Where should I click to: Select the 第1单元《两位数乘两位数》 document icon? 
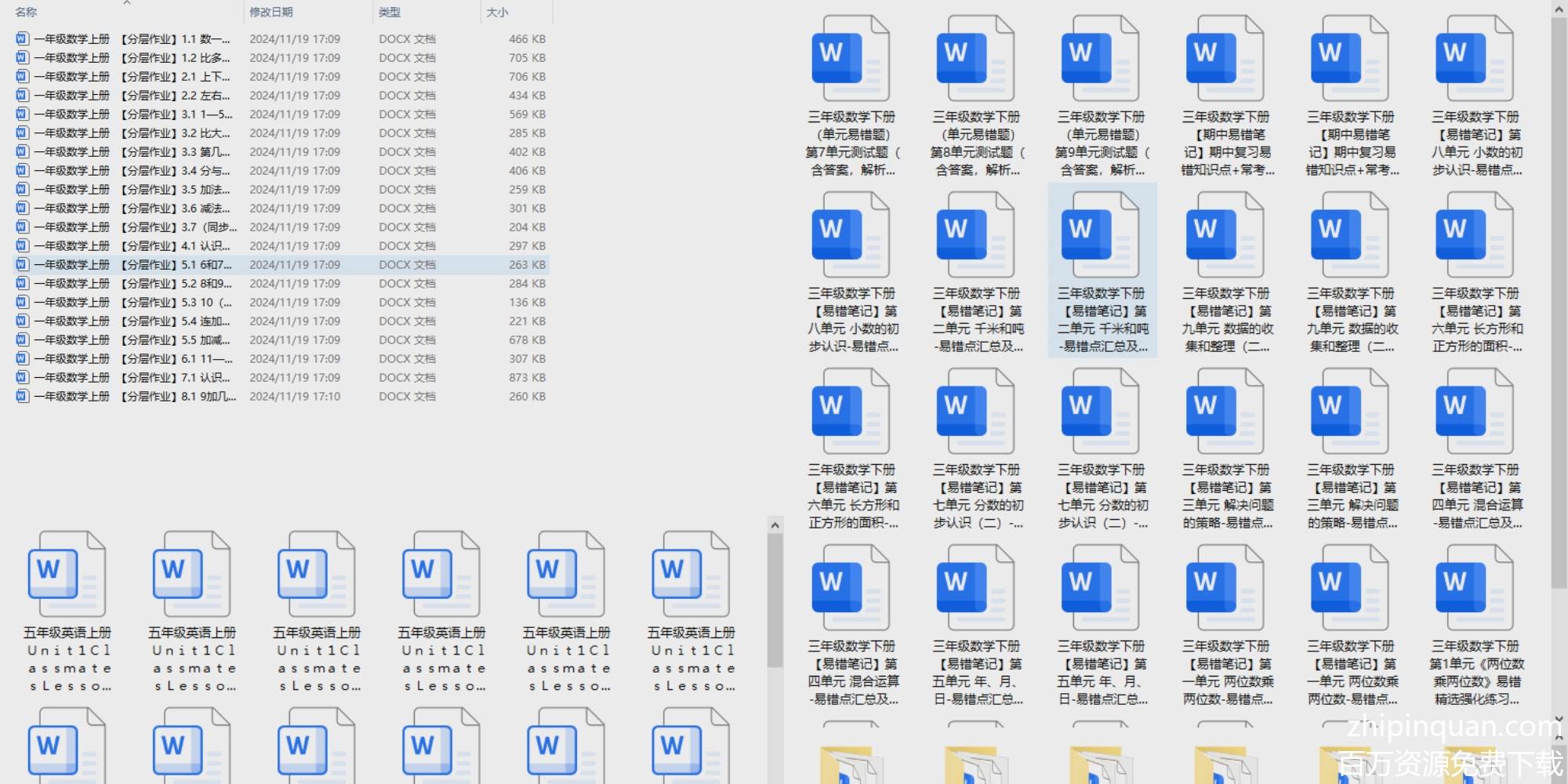click(1474, 588)
